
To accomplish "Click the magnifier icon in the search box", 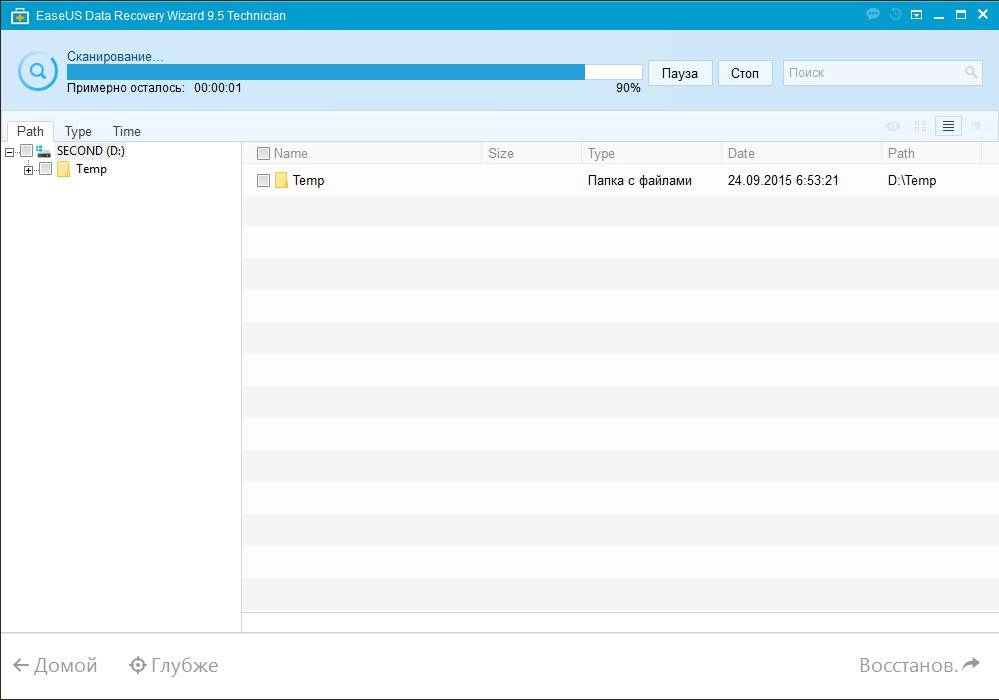I will click(x=971, y=73).
